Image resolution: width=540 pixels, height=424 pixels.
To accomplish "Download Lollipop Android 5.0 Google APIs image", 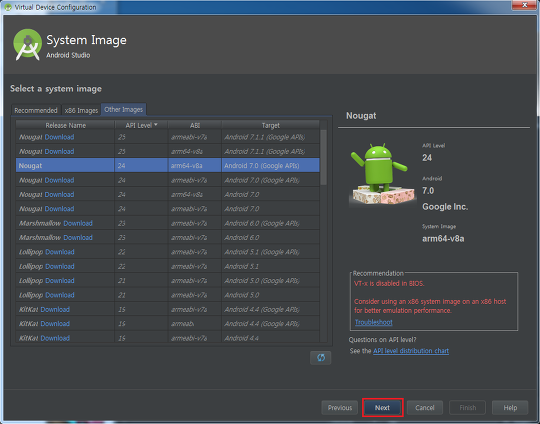I will click(x=60, y=281).
